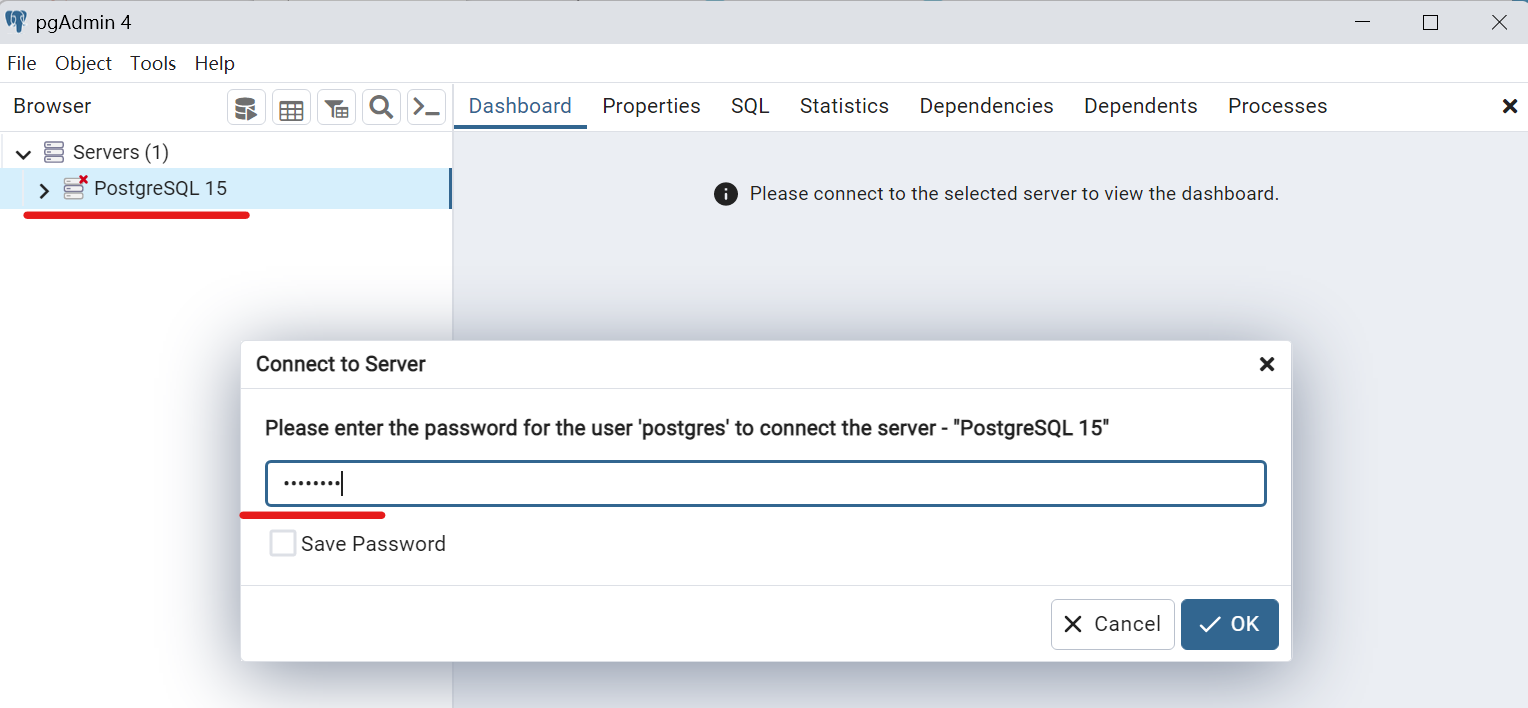1528x708 pixels.
Task: Switch to the Statistics tab
Action: 844,106
